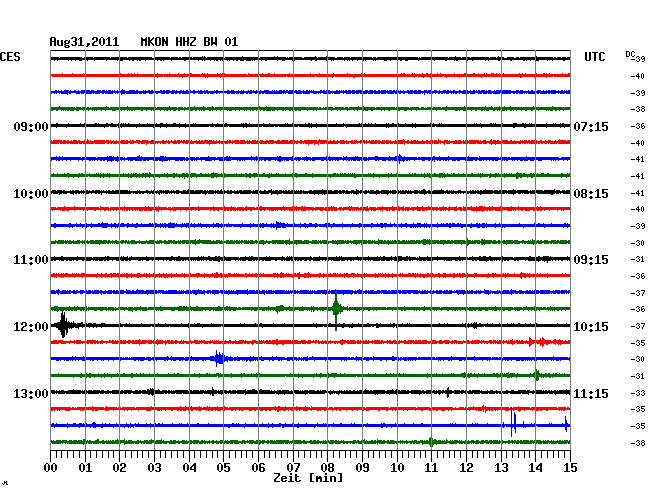Click the 02 minute axis tick label
The width and height of the screenshot is (650, 494).
pyautogui.click(x=119, y=467)
